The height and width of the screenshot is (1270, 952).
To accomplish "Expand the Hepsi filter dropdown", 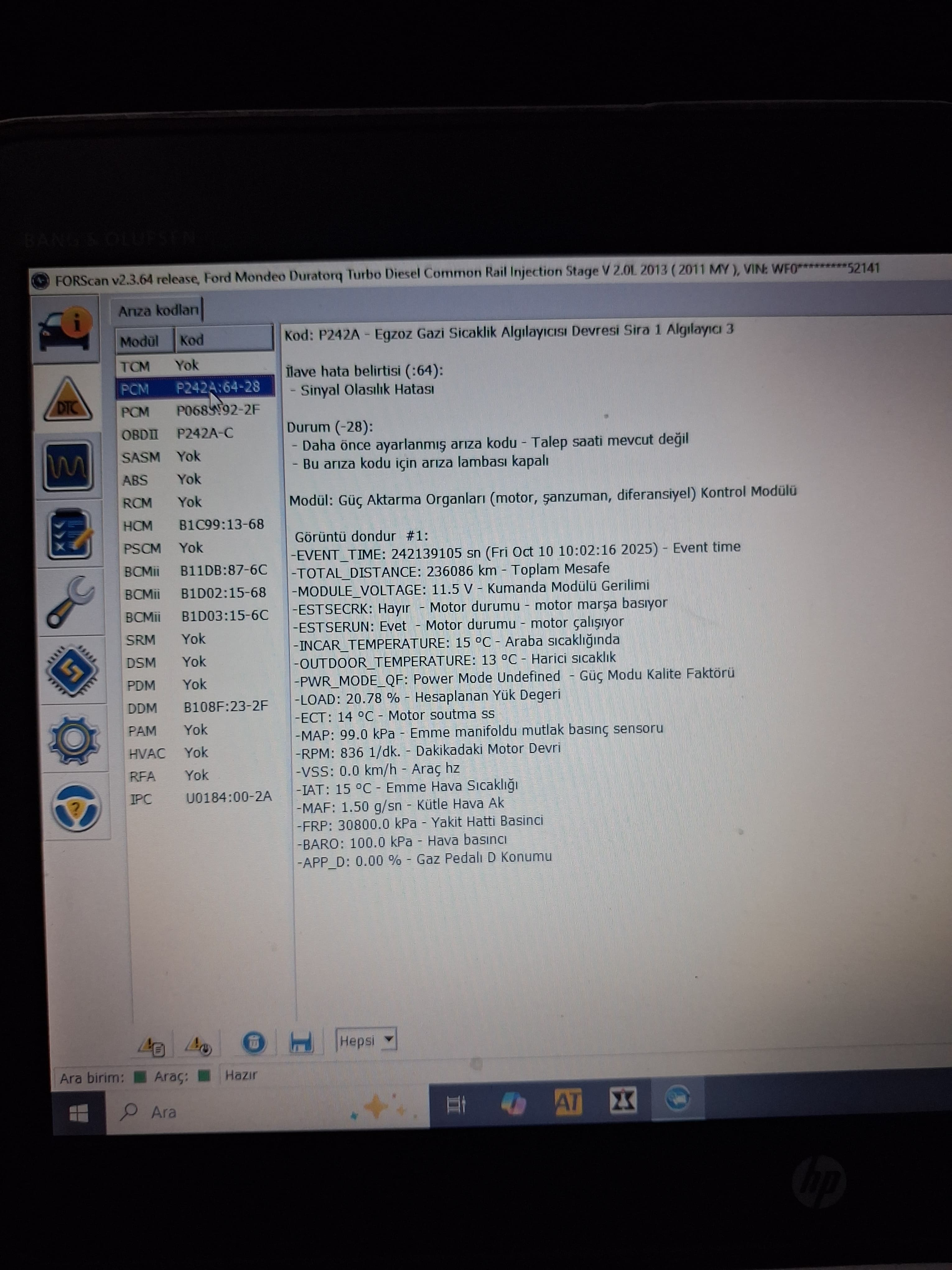I will [x=389, y=1039].
